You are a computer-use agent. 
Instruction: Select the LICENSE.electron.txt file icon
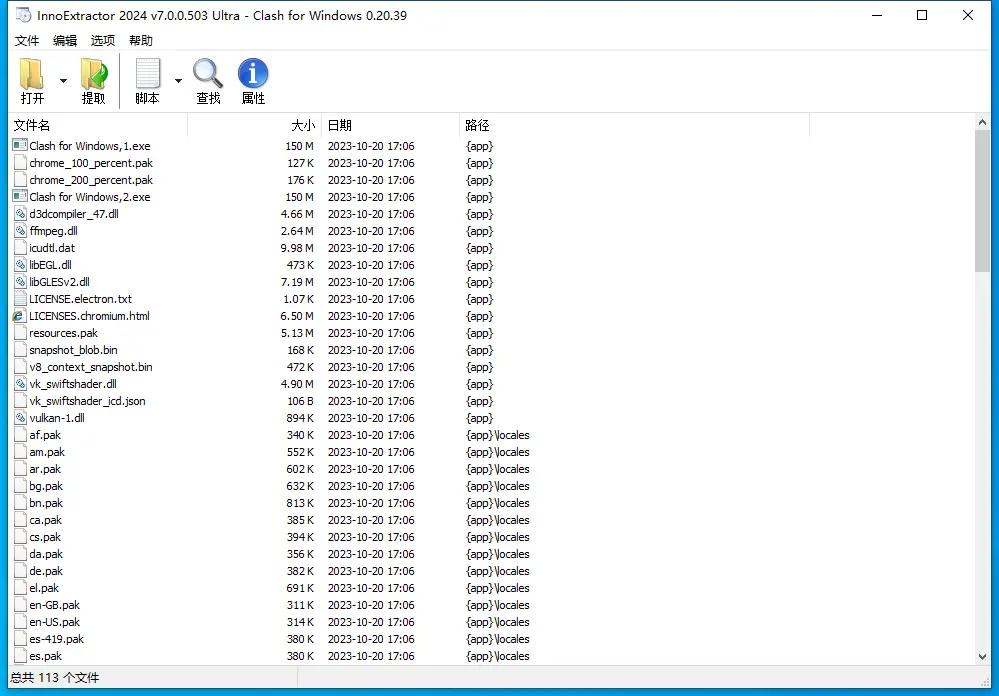click(20, 298)
